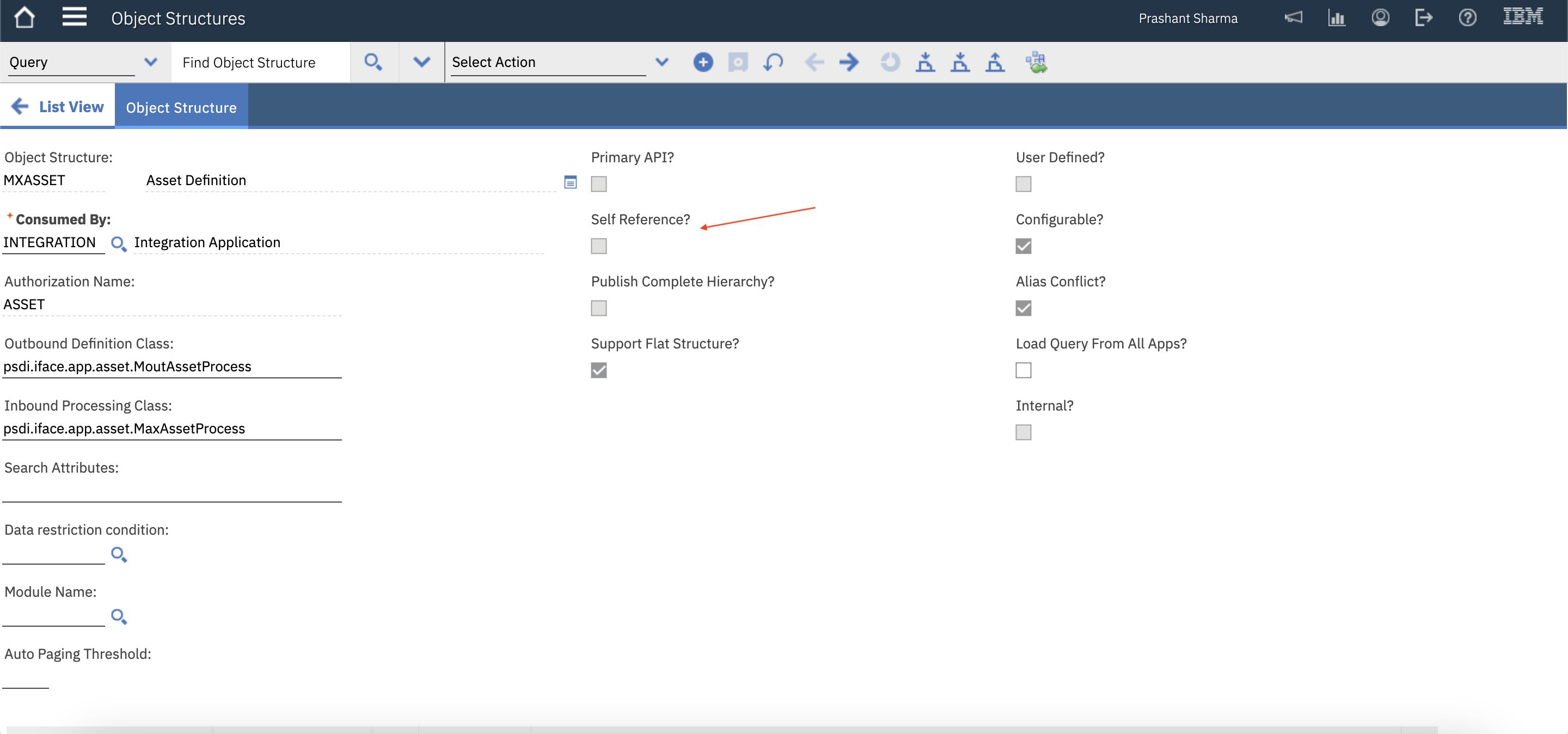Open lookup for Module Name field
The width and height of the screenshot is (1568, 734).
[119, 616]
